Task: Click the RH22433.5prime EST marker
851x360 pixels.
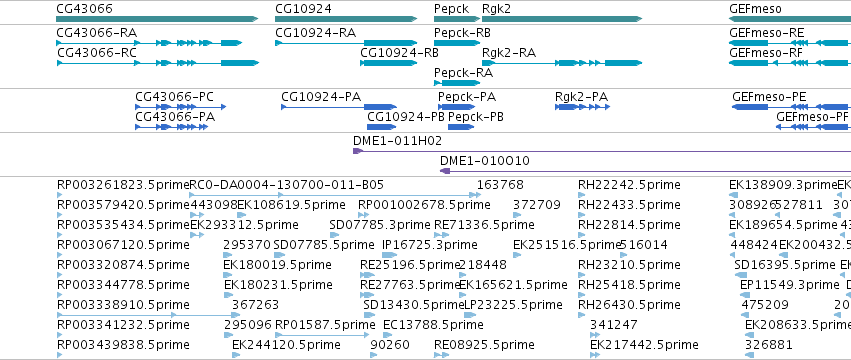Action: [582, 214]
